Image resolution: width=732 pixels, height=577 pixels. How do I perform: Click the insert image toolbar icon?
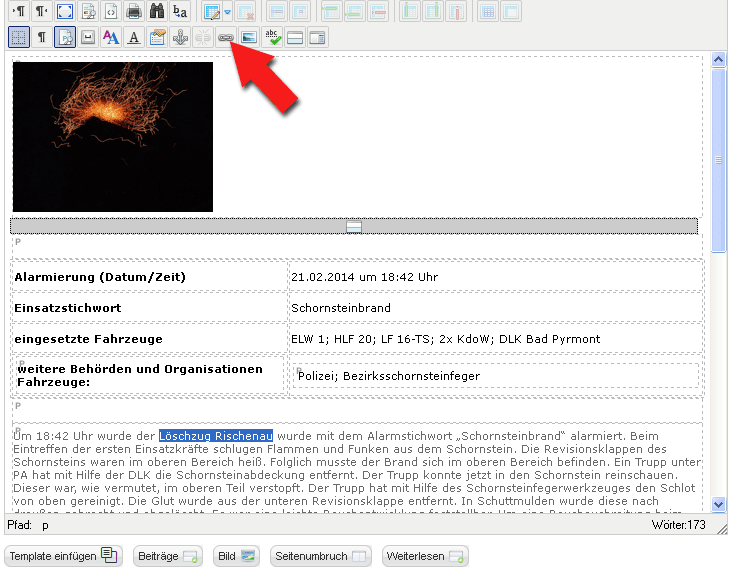[248, 37]
